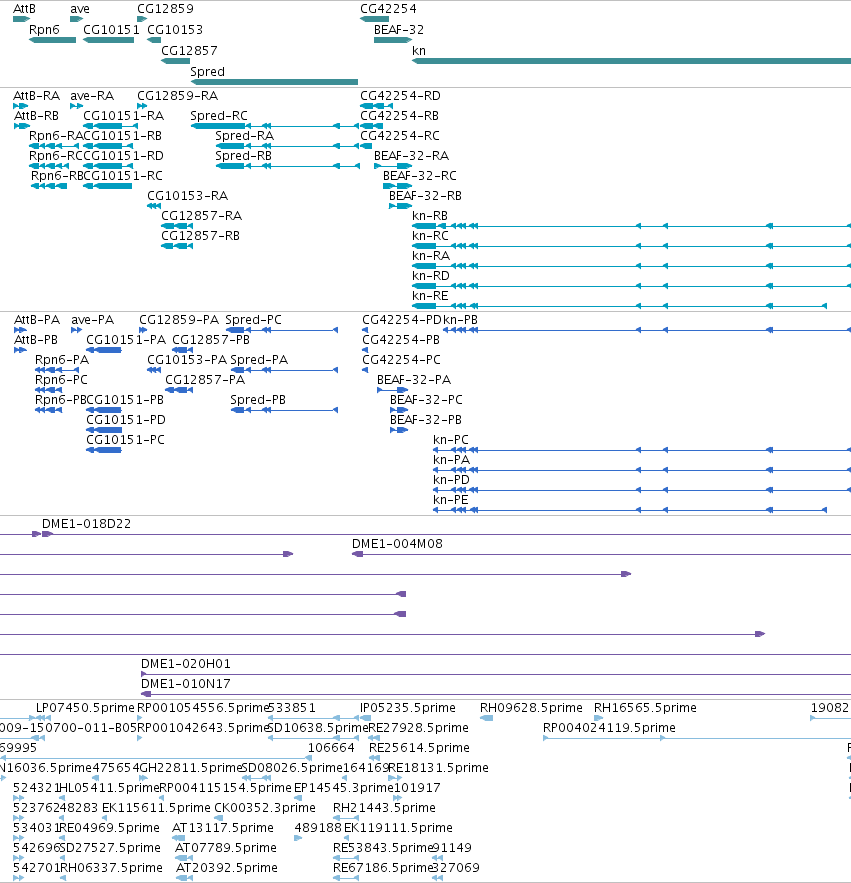Select EST RE53843.5prime
The width and height of the screenshot is (851, 883).
346,858
